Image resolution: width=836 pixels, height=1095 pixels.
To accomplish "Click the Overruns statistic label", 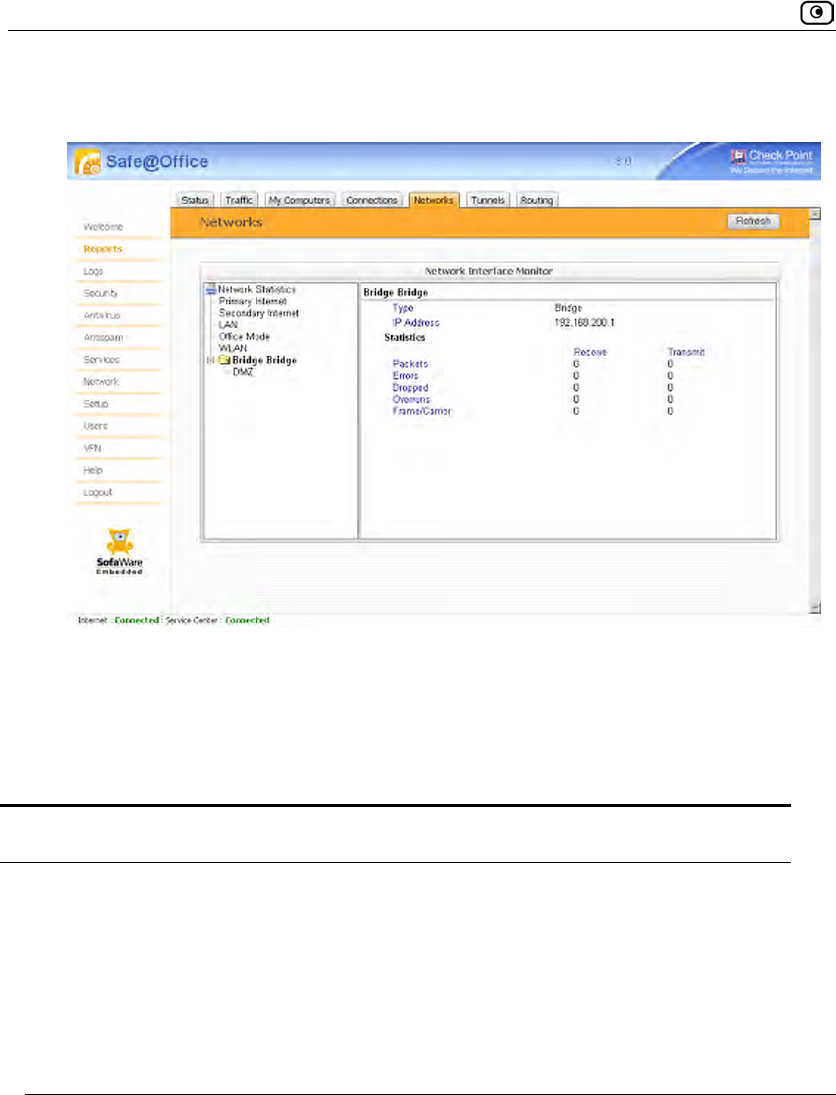I will [x=411, y=399].
